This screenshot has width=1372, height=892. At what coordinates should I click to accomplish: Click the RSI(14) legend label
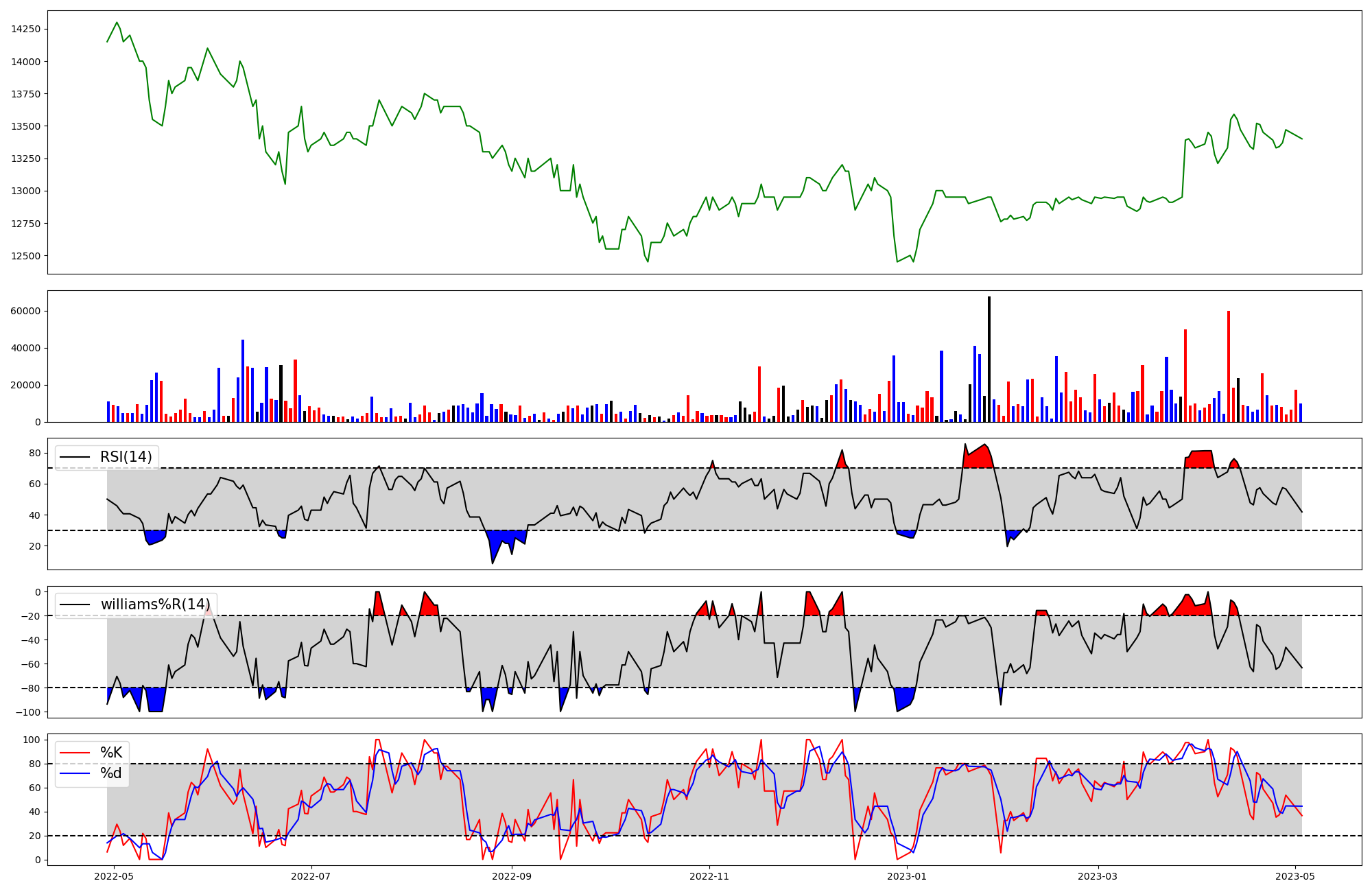point(126,457)
